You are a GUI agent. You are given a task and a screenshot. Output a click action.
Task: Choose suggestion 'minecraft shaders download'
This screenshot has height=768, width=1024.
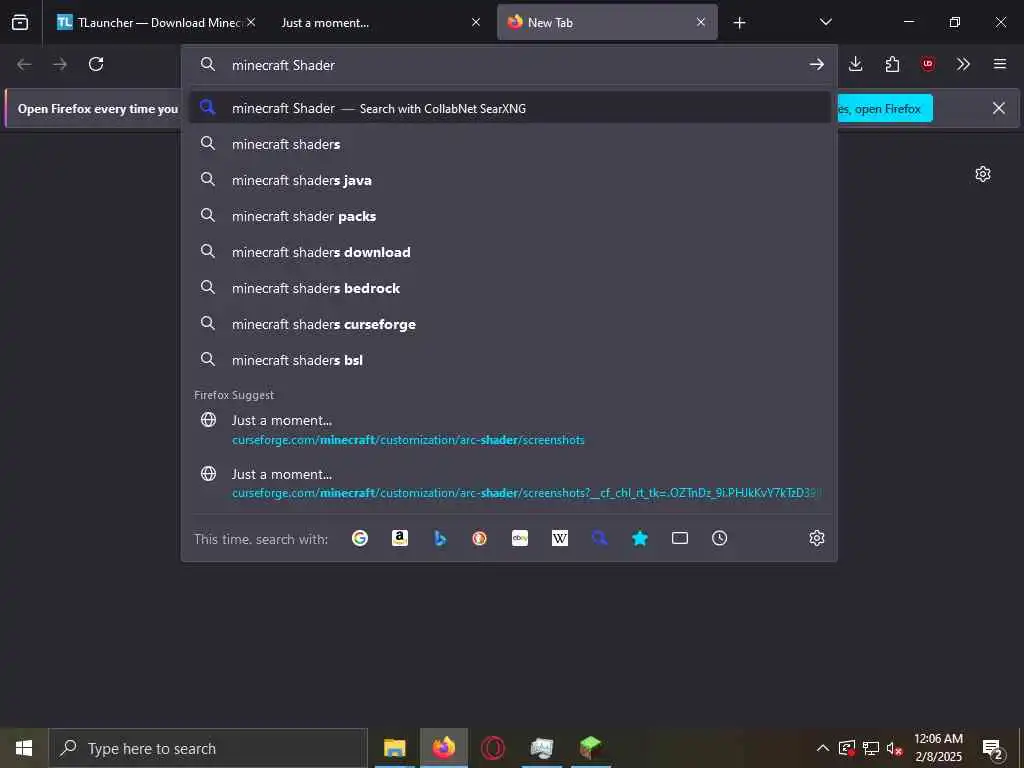point(509,251)
